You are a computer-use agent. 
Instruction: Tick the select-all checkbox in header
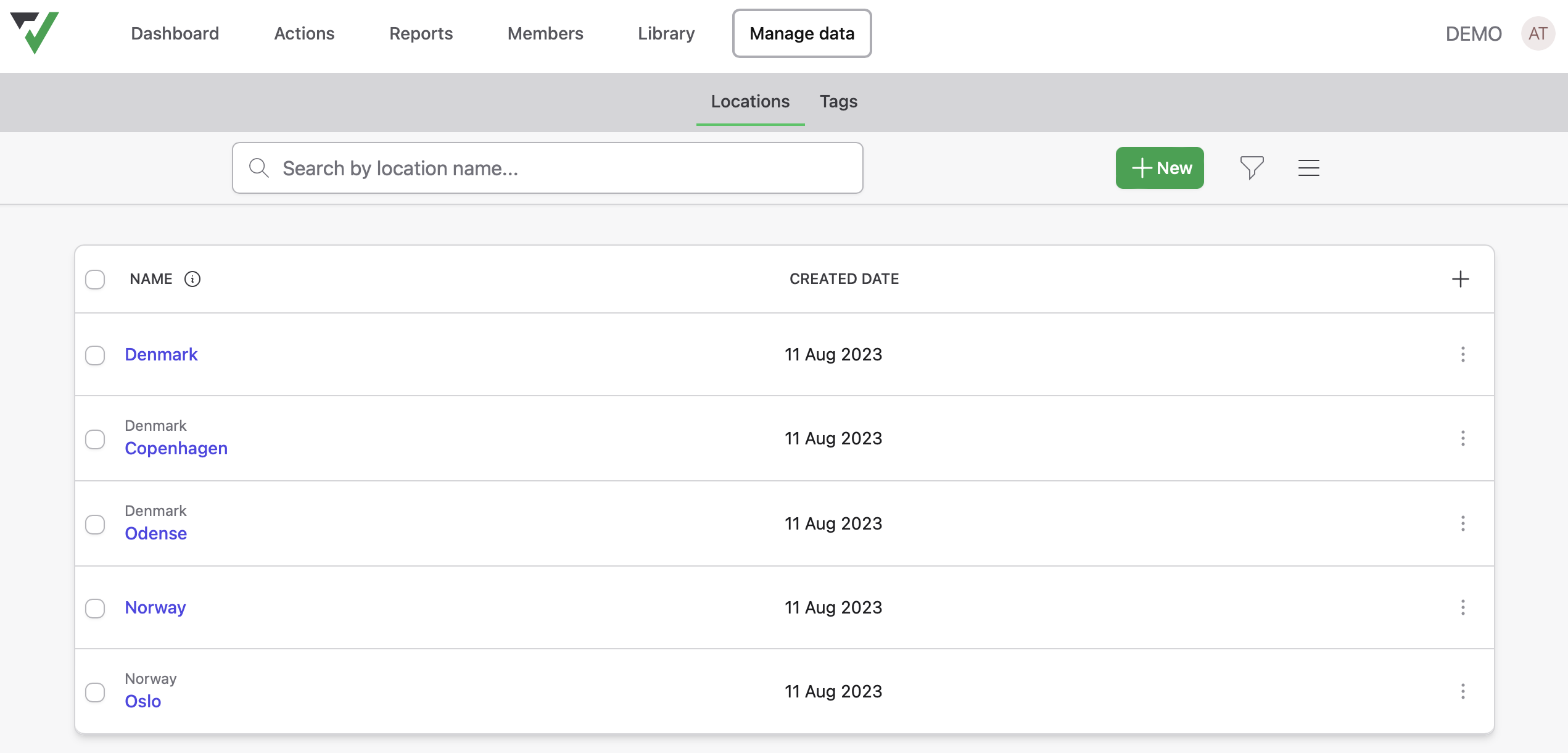point(95,280)
